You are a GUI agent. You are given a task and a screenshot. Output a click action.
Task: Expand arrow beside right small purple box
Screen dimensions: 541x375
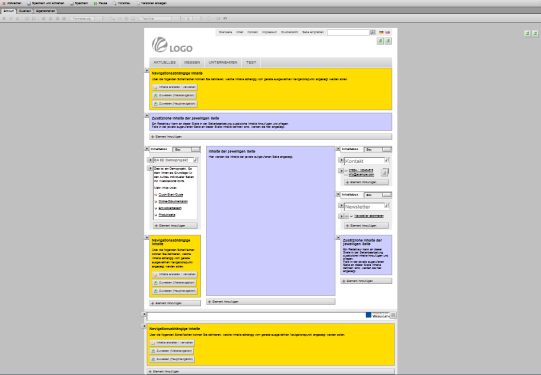[338, 238]
